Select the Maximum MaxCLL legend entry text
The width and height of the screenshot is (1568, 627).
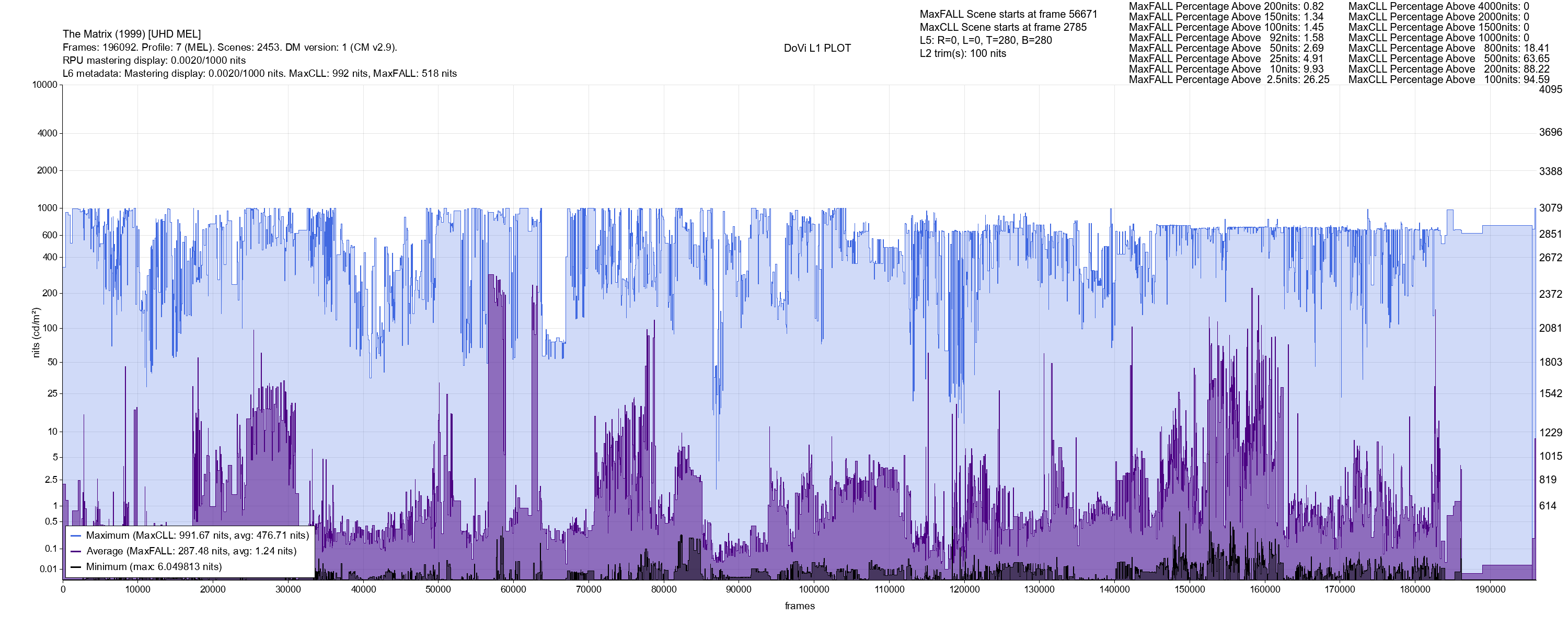coord(197,536)
